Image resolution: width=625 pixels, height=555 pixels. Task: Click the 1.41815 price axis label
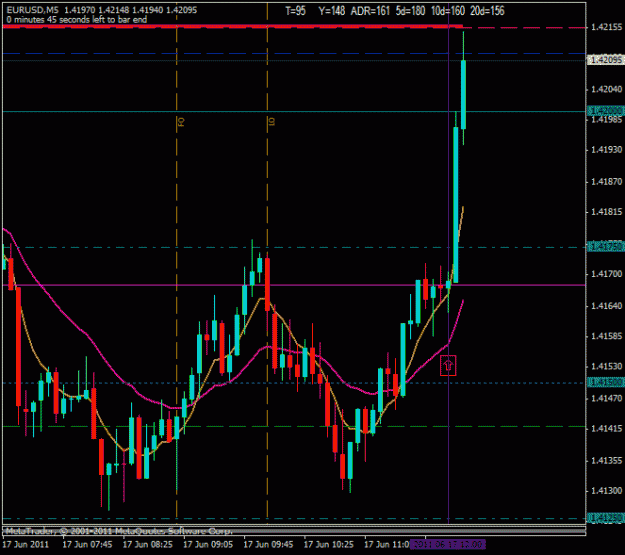coord(606,212)
